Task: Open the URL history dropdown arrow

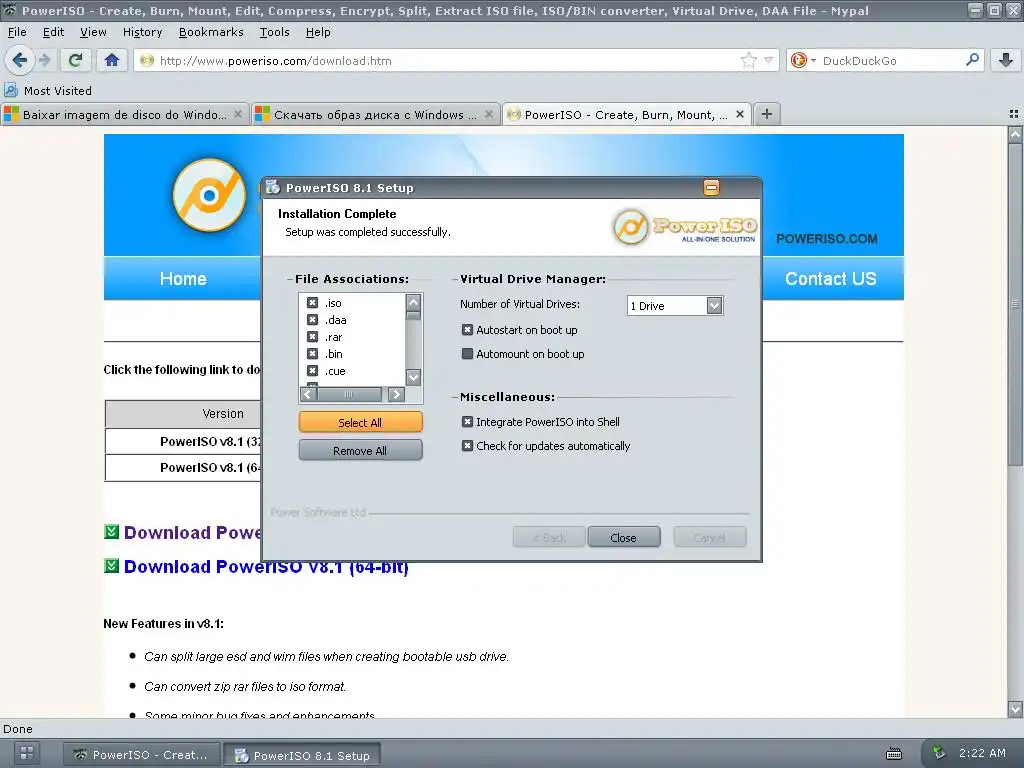Action: [x=769, y=61]
